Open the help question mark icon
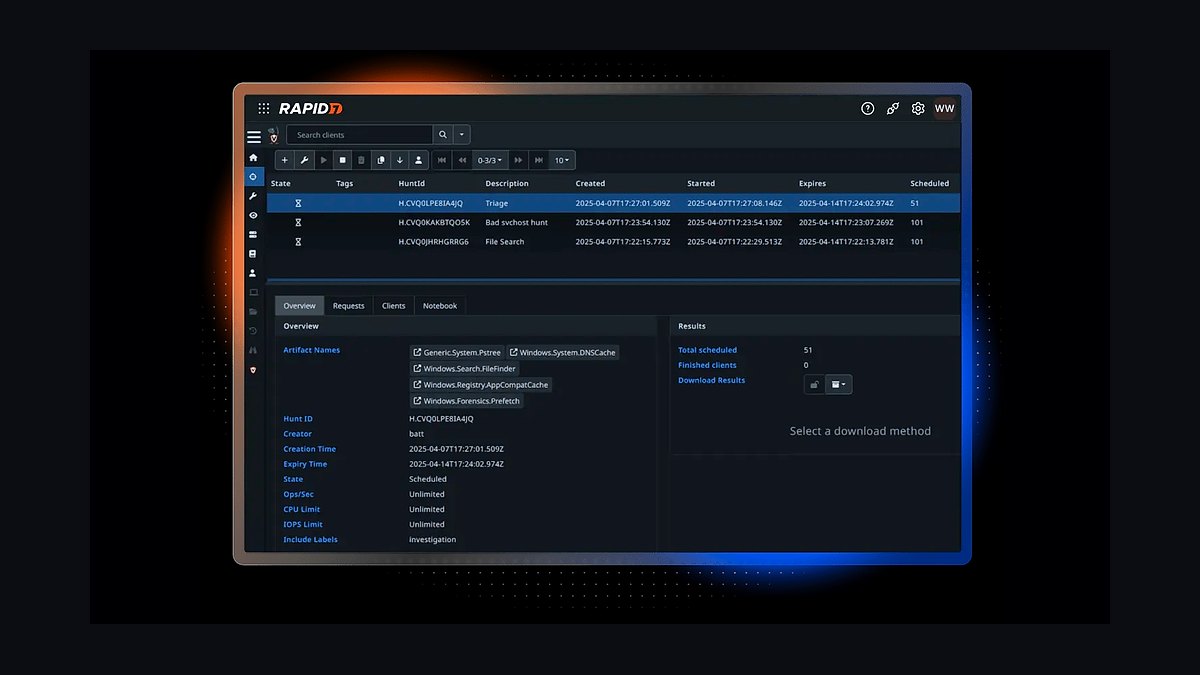 tap(868, 108)
